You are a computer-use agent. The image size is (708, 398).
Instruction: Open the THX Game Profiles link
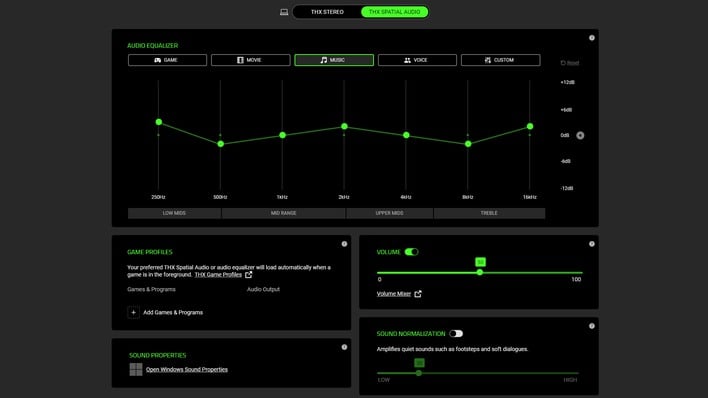point(218,275)
